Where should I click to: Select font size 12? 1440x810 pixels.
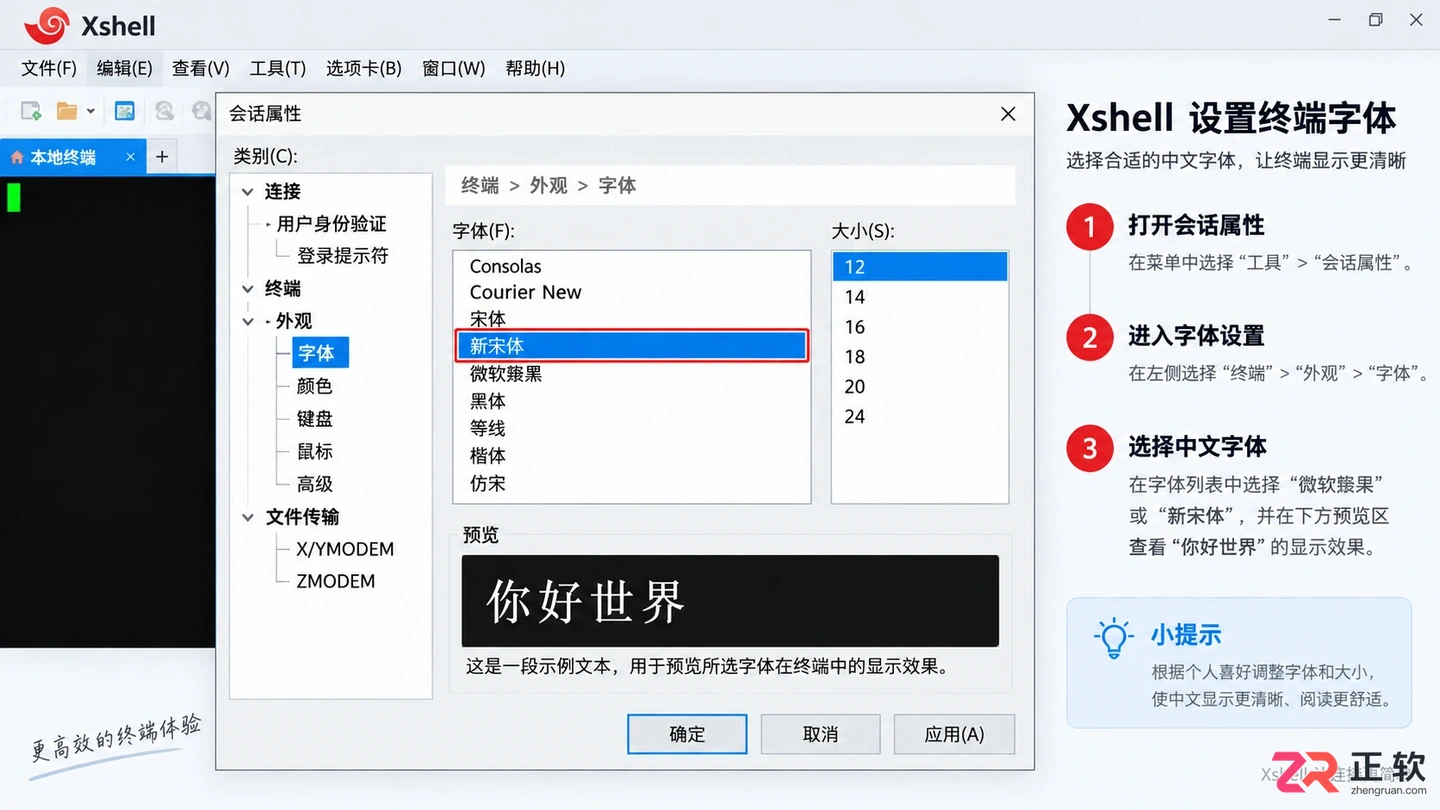click(x=920, y=267)
